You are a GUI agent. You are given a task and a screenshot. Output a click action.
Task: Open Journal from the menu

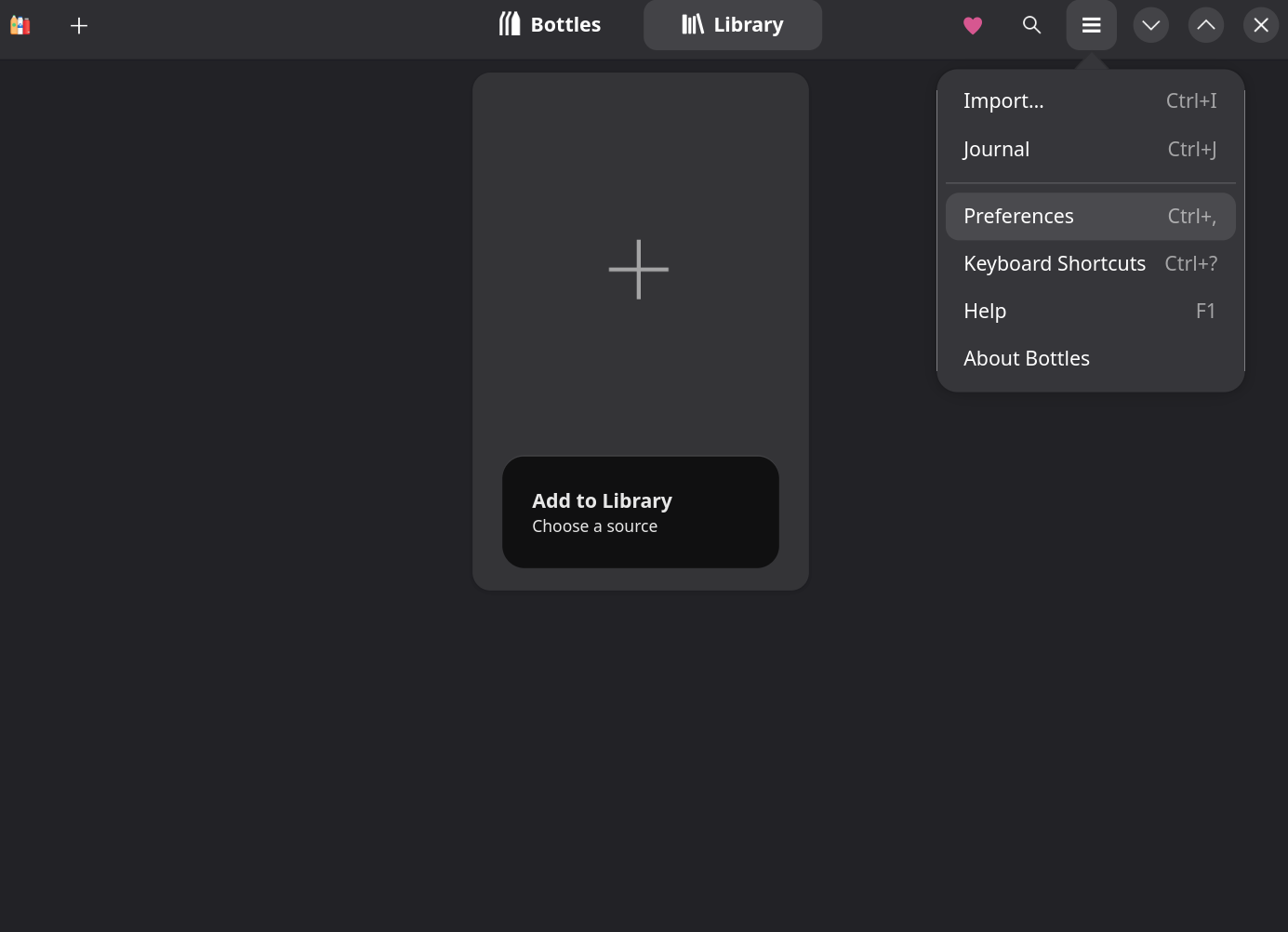(1091, 149)
